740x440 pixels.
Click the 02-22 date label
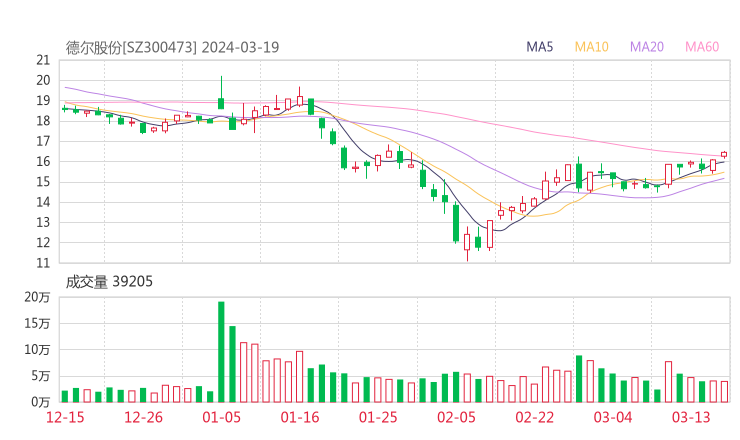click(x=534, y=417)
